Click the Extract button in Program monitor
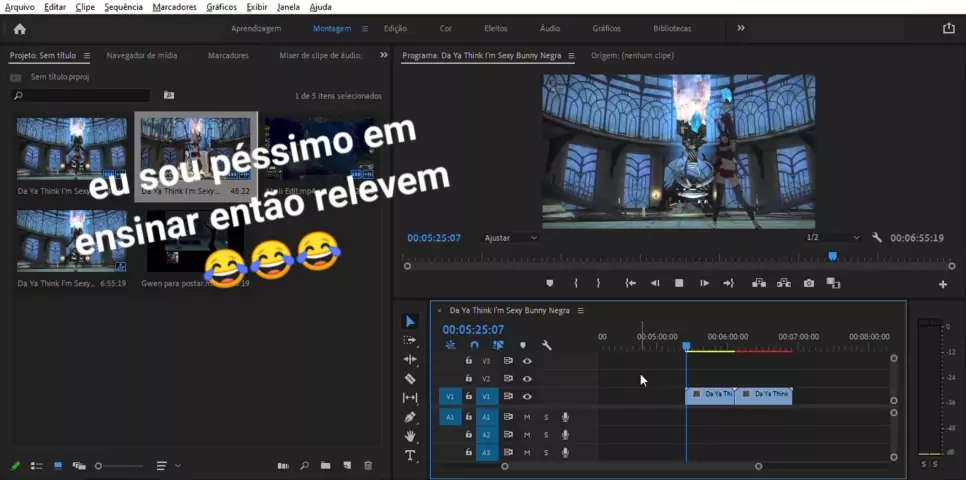 click(x=784, y=283)
